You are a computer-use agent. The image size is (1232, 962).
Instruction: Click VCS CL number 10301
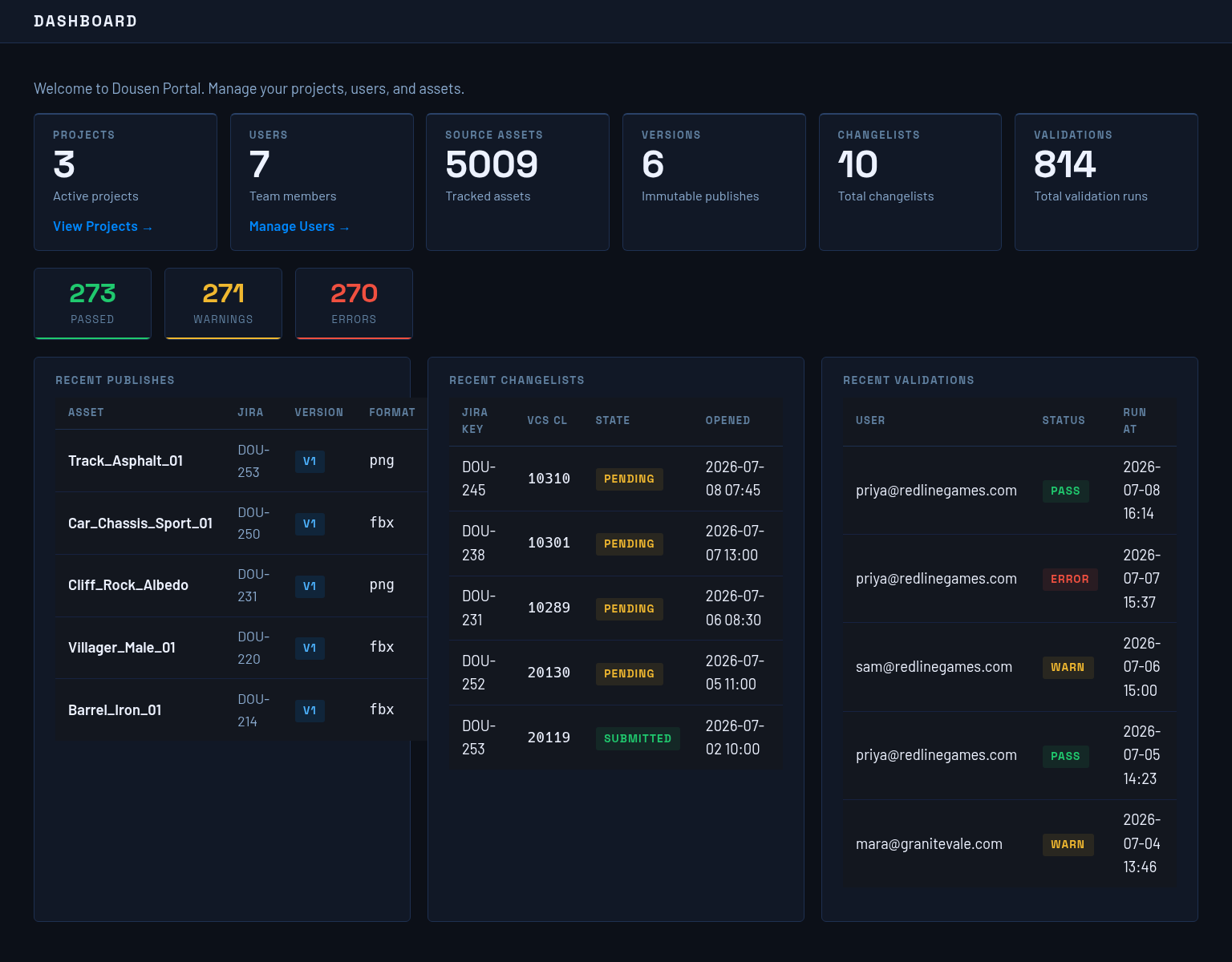[x=549, y=543]
